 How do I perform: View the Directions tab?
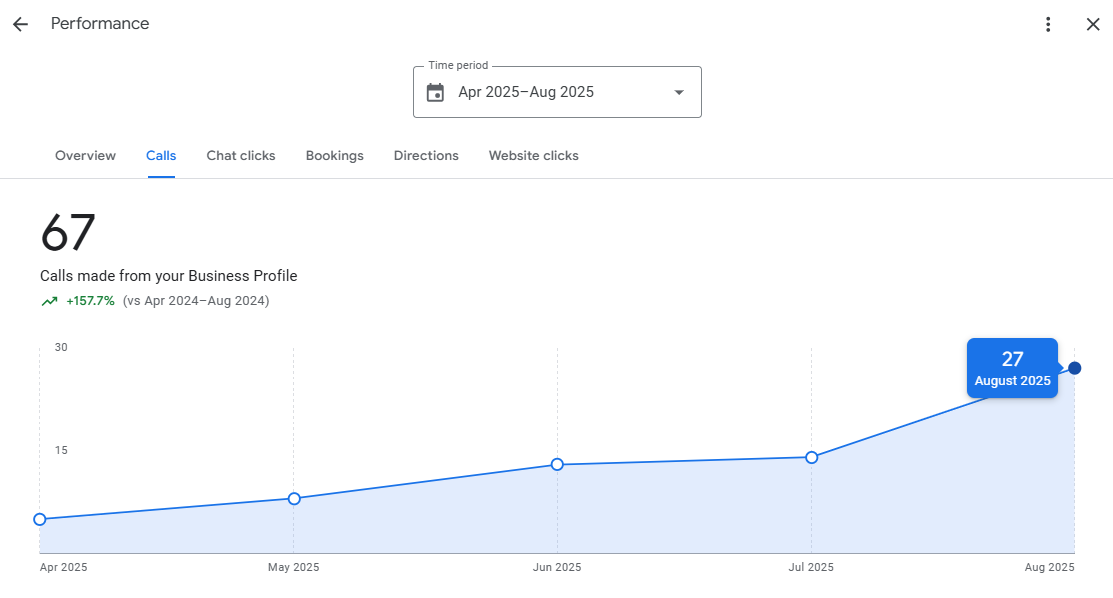click(x=426, y=156)
